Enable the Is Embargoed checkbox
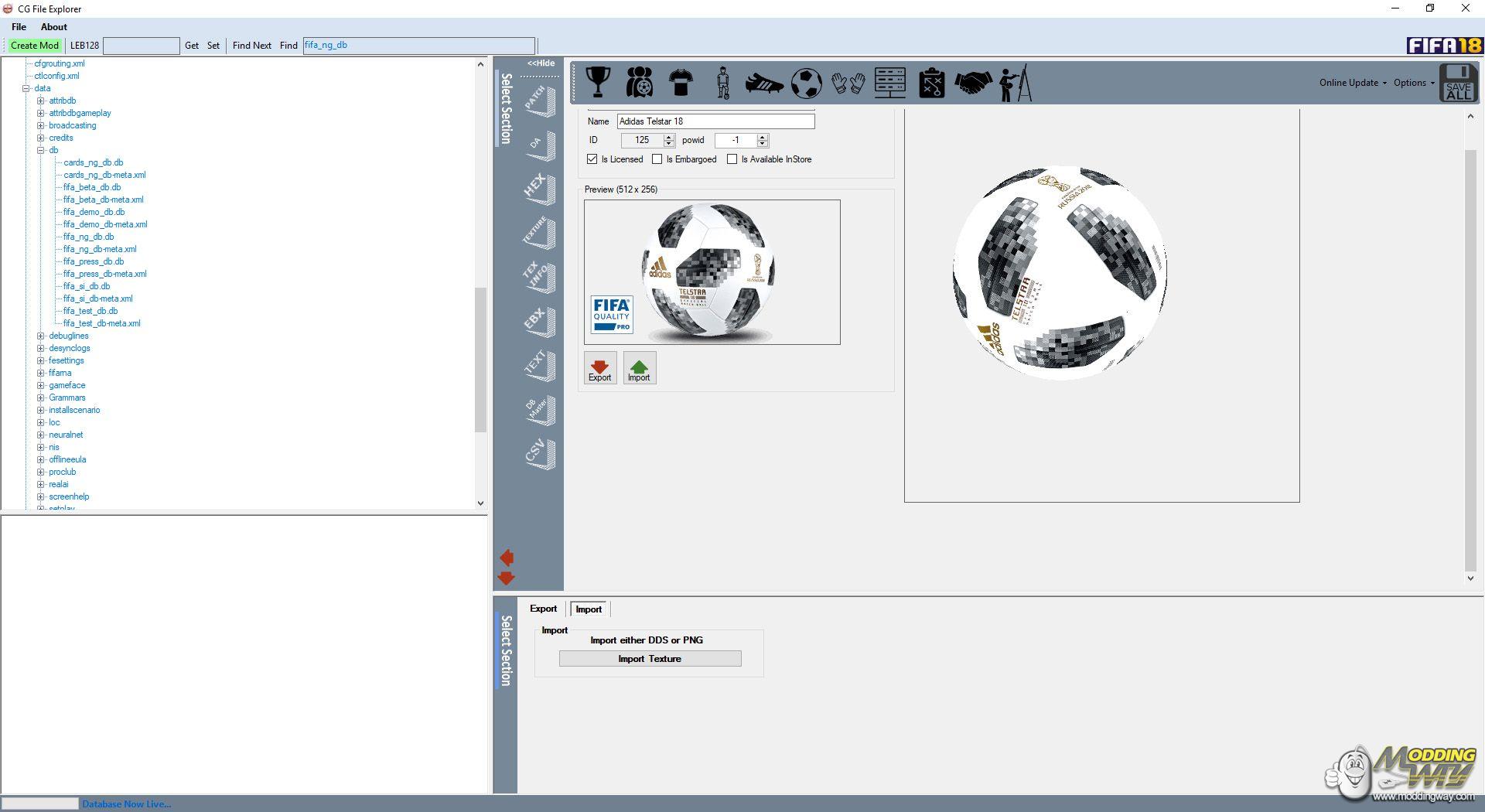Viewport: 1485px width, 812px height. point(657,159)
